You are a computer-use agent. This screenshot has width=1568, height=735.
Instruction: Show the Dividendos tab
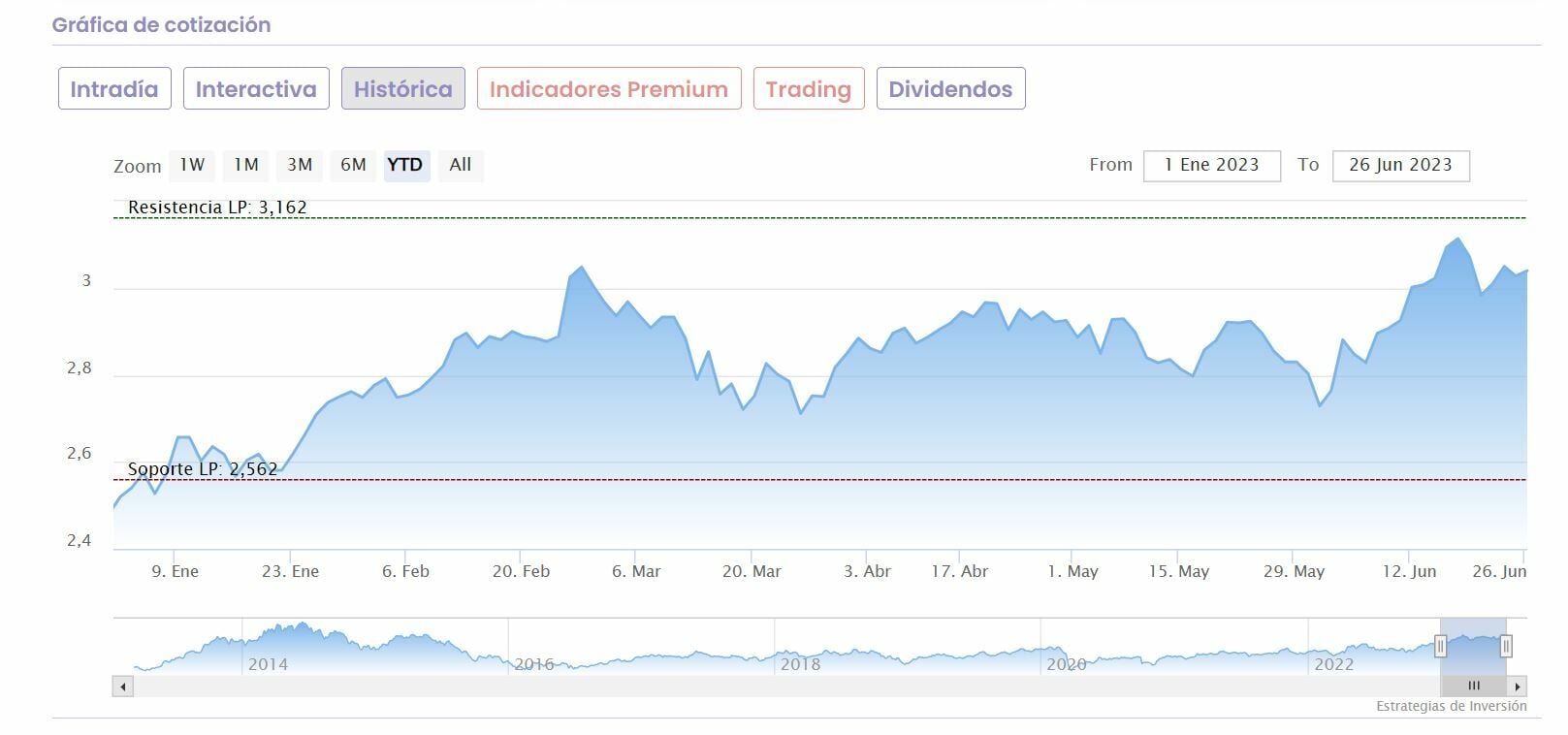pyautogui.click(x=950, y=89)
